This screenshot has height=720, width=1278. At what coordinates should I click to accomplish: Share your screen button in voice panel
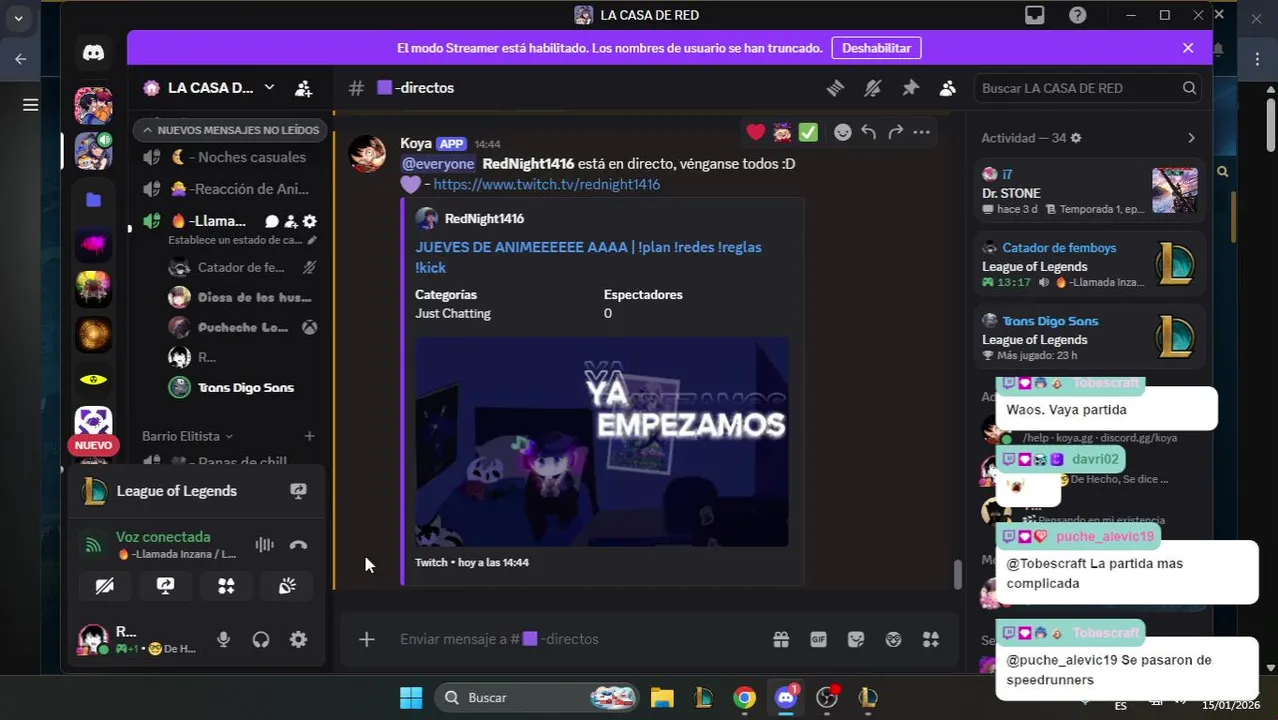point(166,586)
